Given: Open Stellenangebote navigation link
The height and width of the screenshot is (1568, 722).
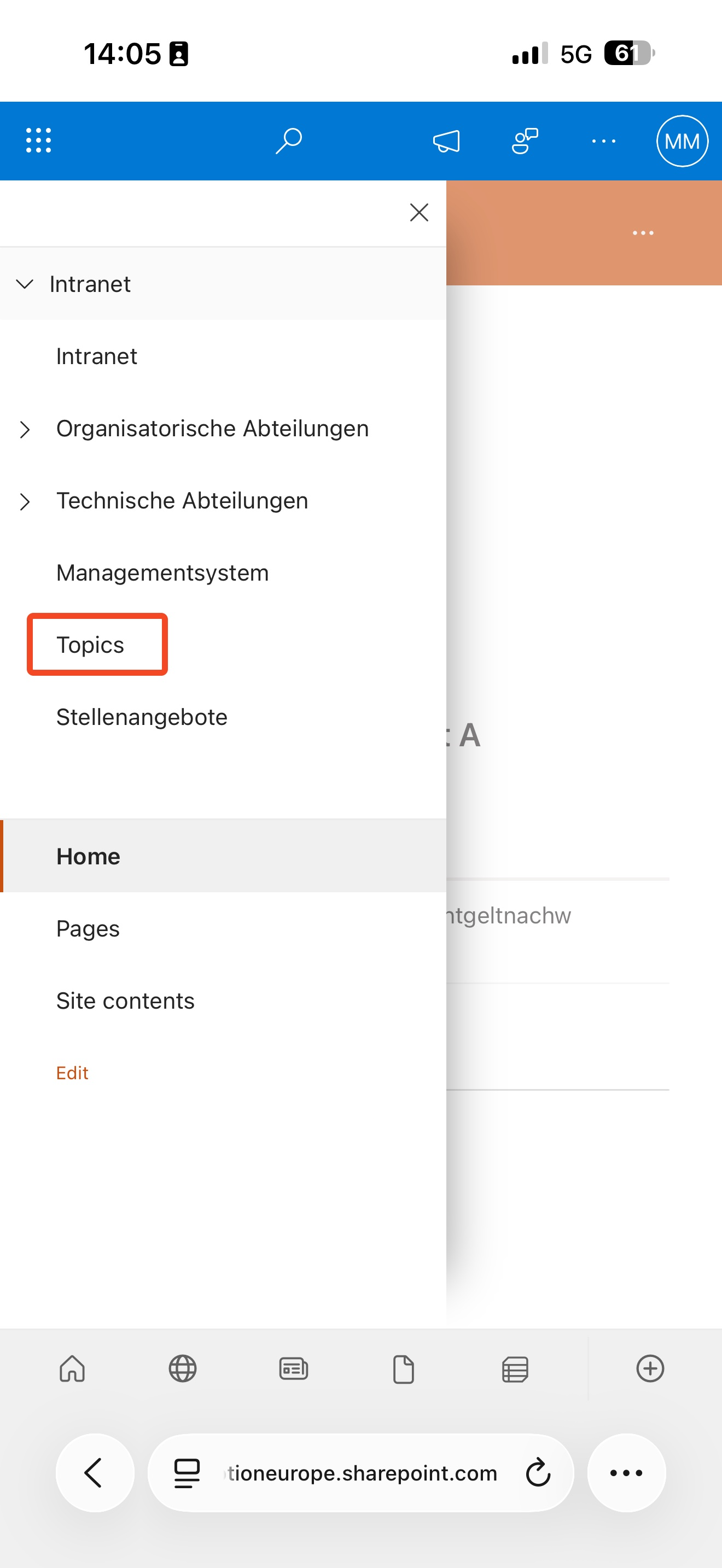Looking at the screenshot, I should tap(142, 717).
